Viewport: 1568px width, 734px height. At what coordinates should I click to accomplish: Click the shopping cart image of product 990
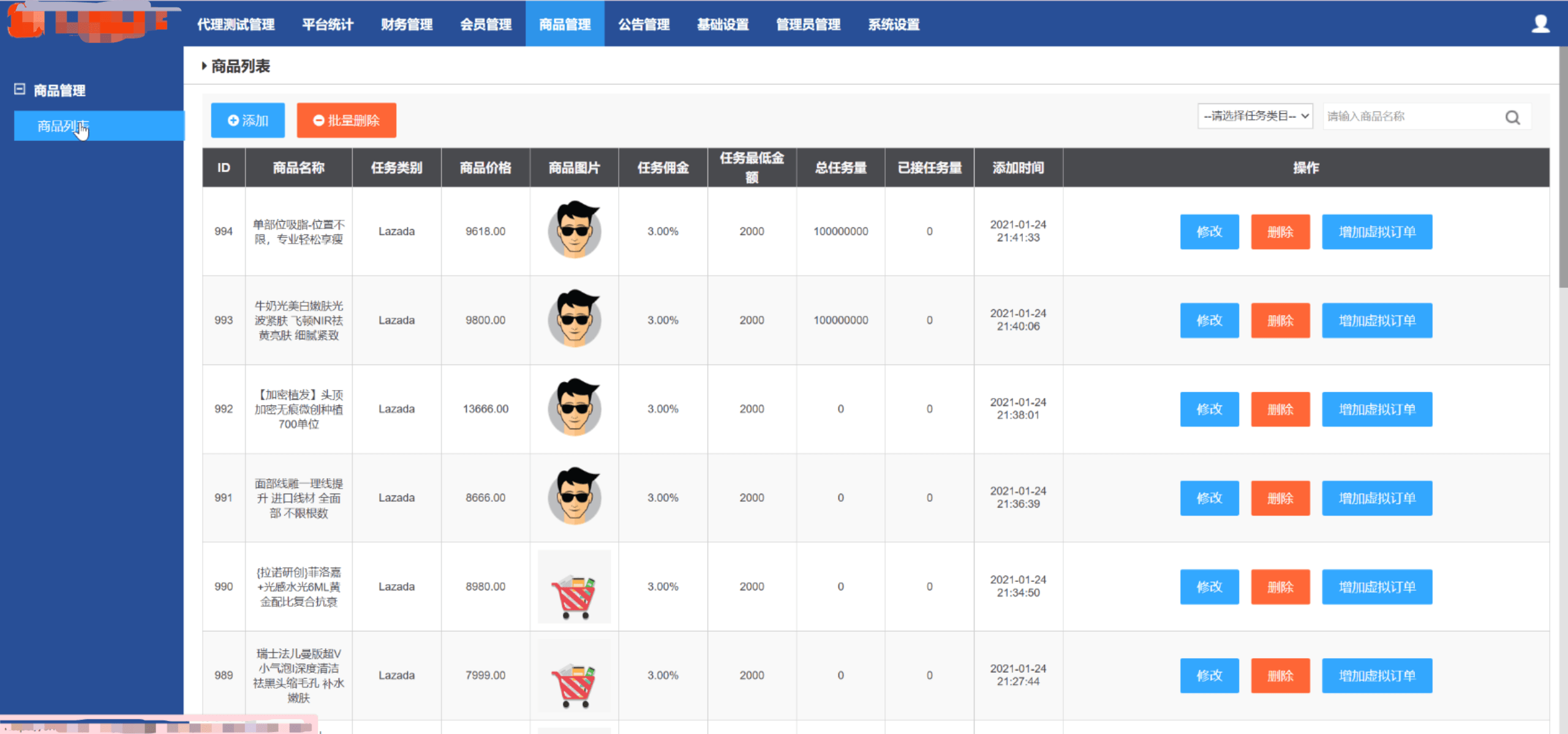[x=574, y=586]
